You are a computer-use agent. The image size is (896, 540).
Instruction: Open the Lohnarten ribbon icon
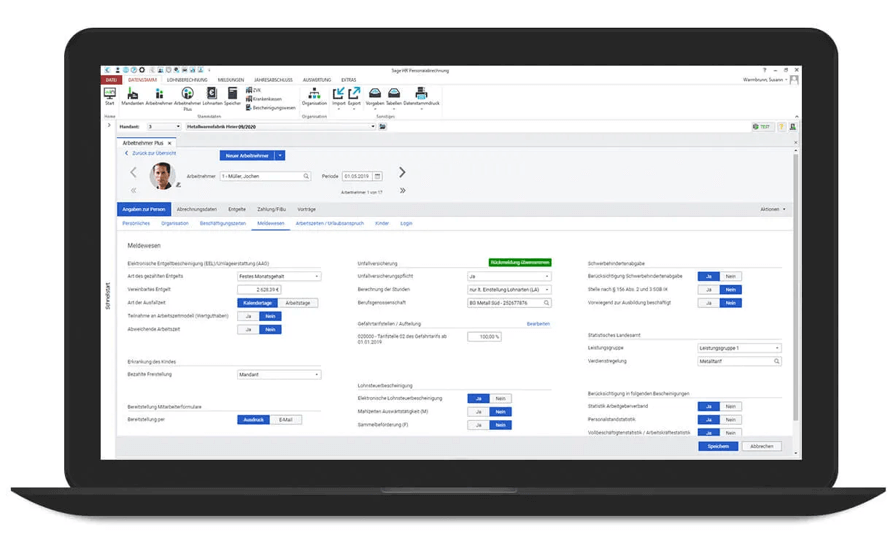click(x=212, y=95)
